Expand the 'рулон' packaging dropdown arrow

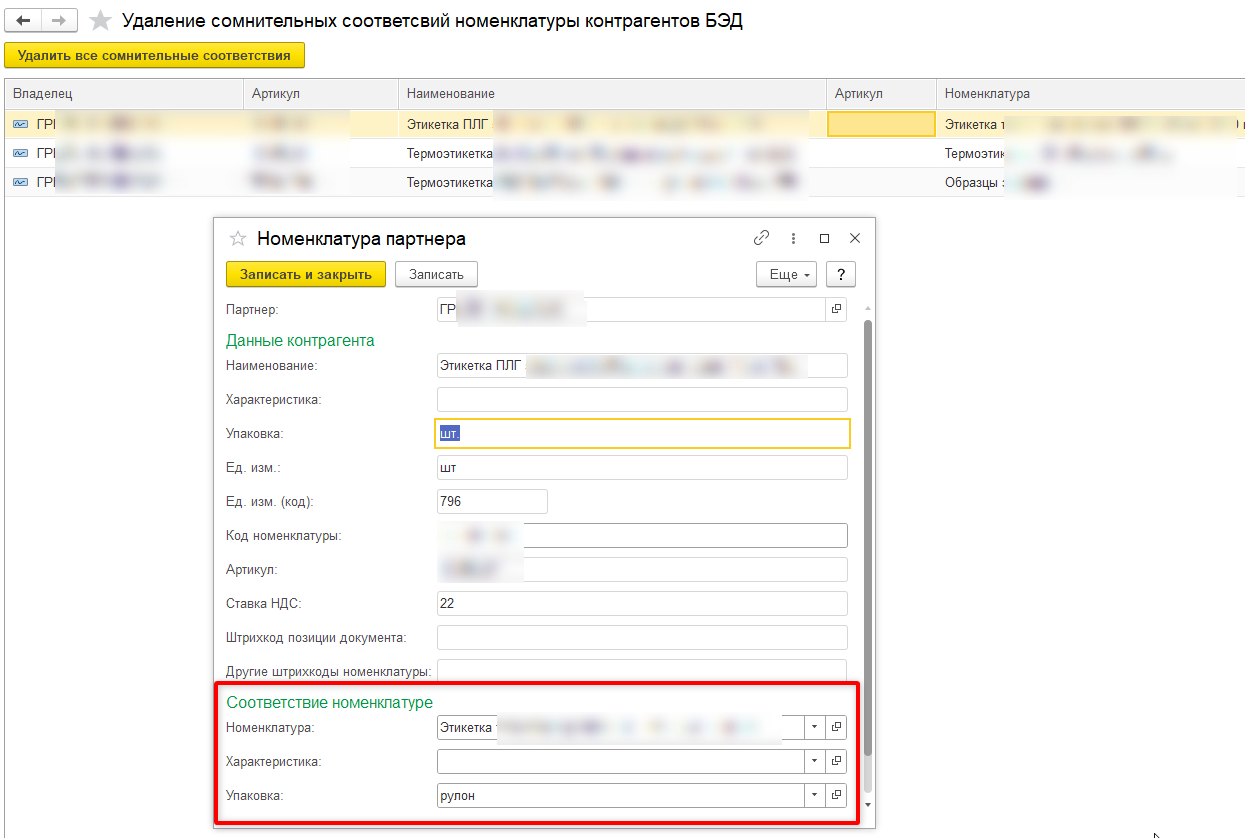pyautogui.click(x=816, y=795)
